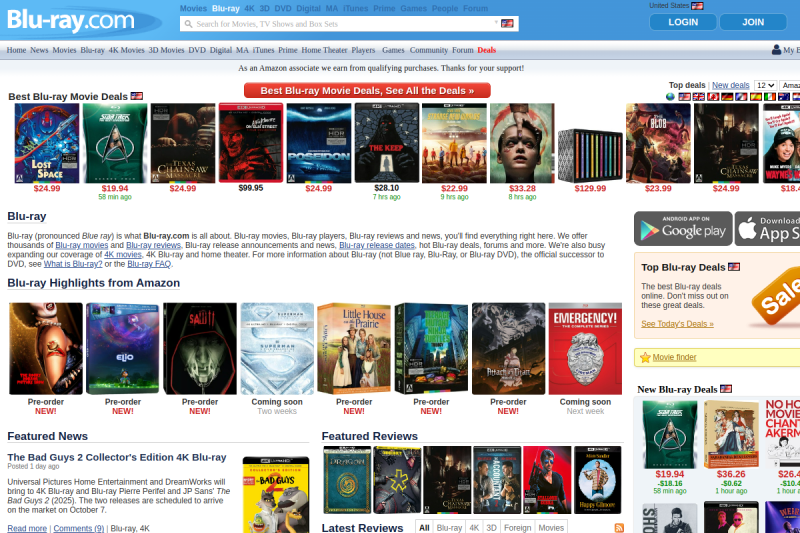
Task: Open the Lost in Space deal cover
Action: point(47,143)
